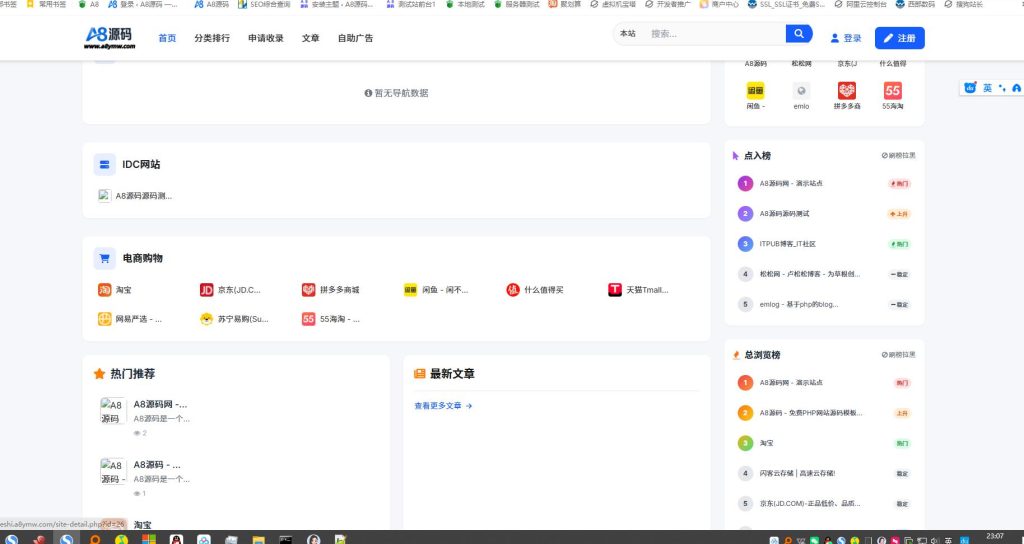Open the 聚划算 bookmark
The image size is (1024, 544).
click(x=564, y=4)
